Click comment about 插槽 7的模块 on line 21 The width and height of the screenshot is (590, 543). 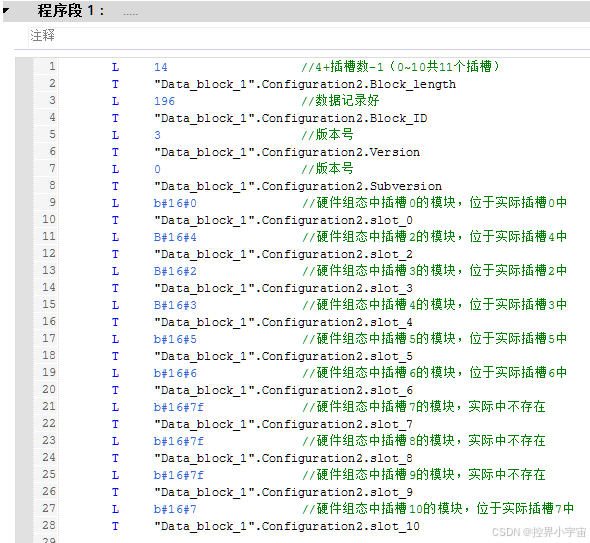(x=424, y=406)
